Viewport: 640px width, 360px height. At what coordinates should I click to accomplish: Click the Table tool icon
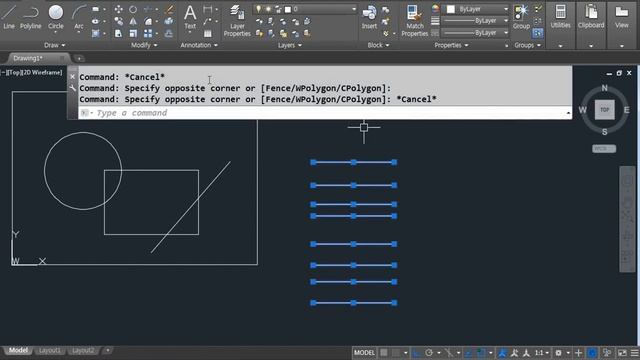coord(208,33)
